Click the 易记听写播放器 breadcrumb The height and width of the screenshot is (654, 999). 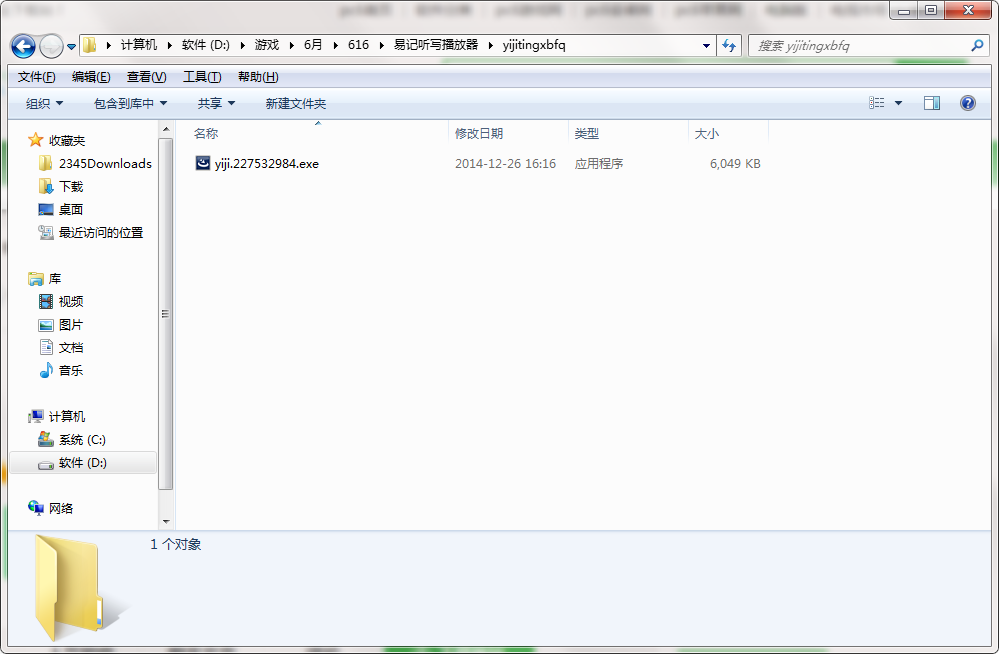436,45
